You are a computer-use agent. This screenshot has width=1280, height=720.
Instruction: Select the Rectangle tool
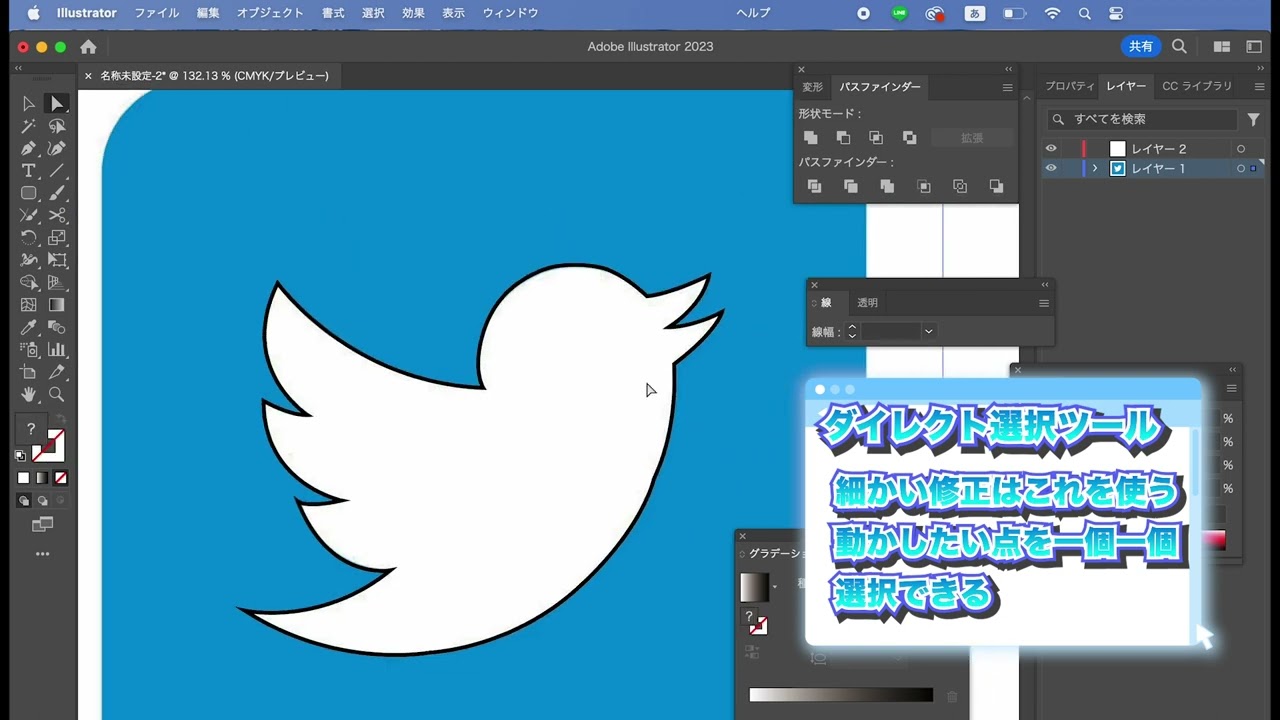29,193
